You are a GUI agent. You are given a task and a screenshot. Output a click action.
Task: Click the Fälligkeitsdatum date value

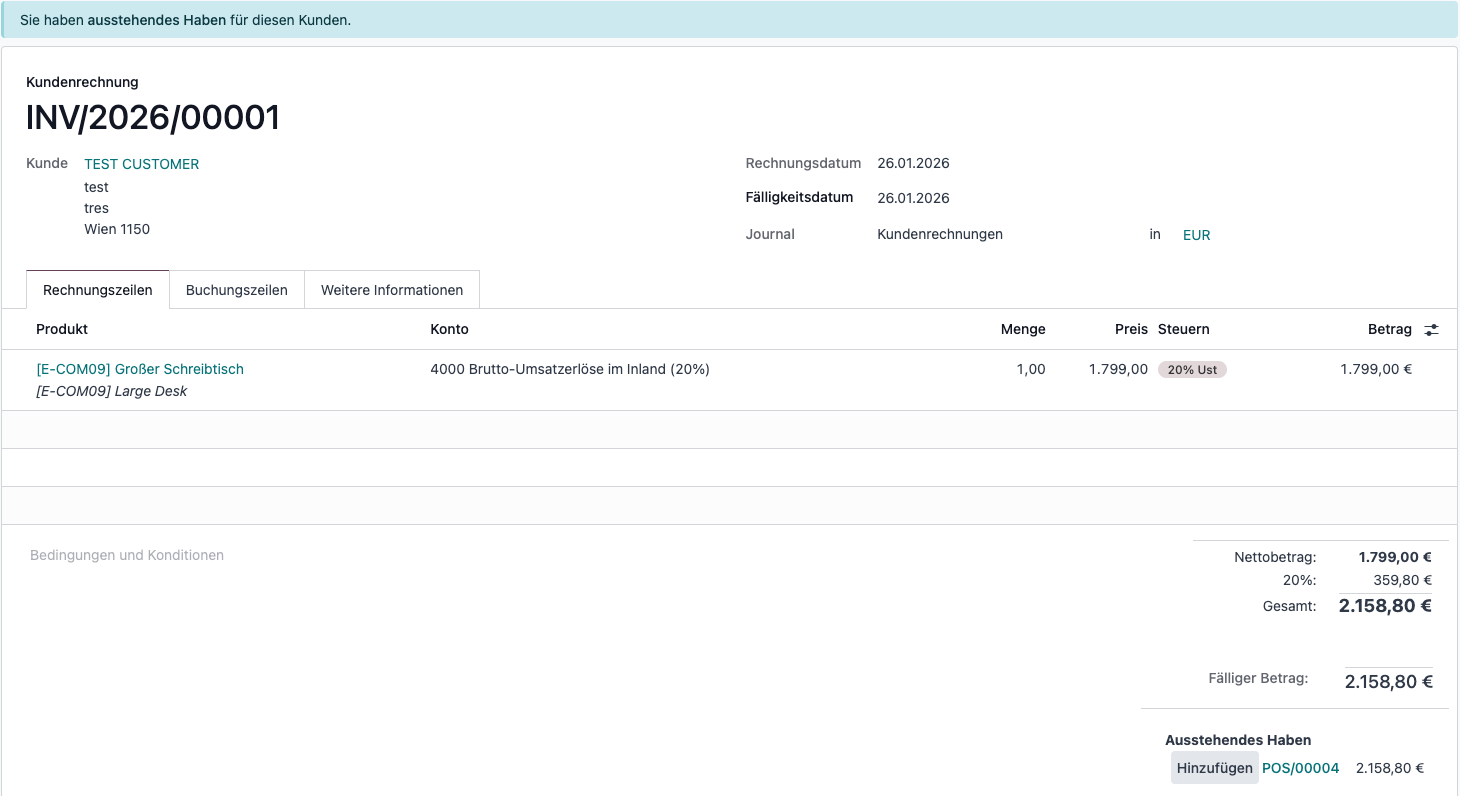[913, 198]
